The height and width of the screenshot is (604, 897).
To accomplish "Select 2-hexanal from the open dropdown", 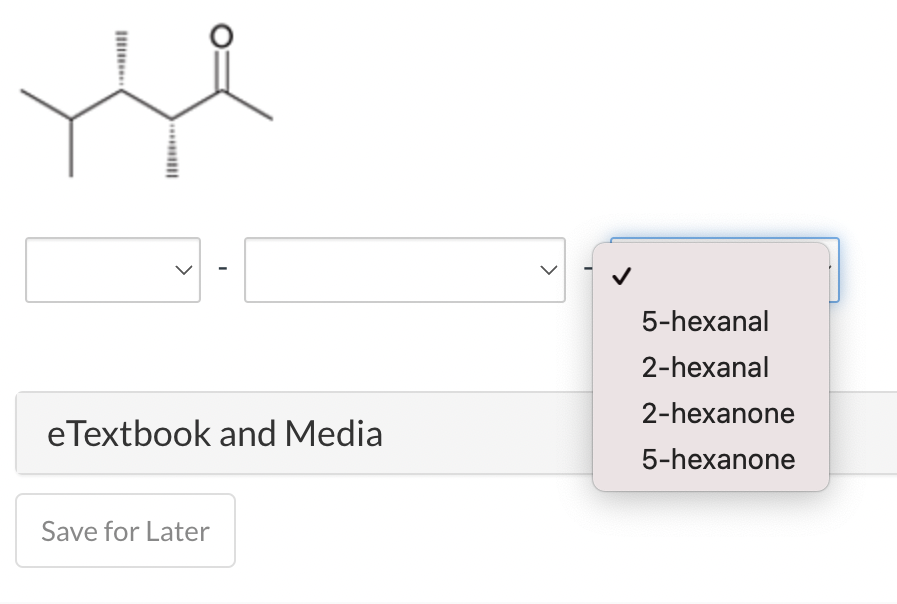I will tap(704, 367).
